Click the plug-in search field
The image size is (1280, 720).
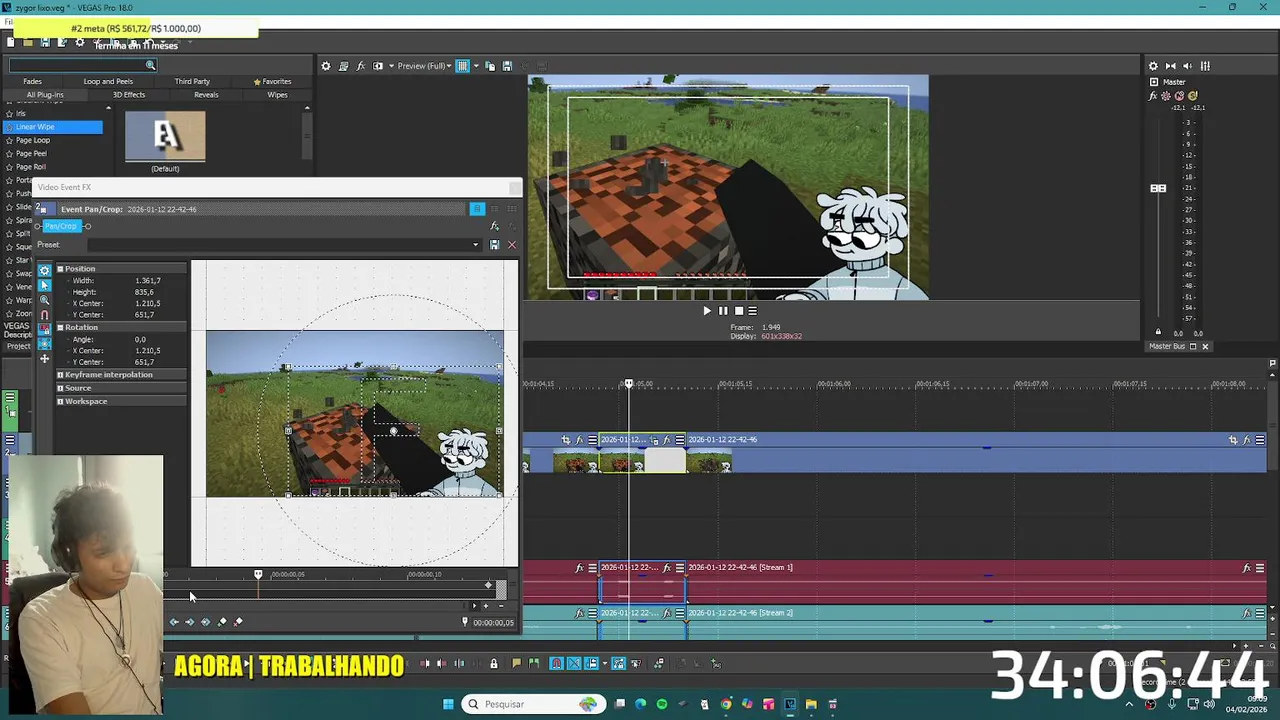coord(83,66)
